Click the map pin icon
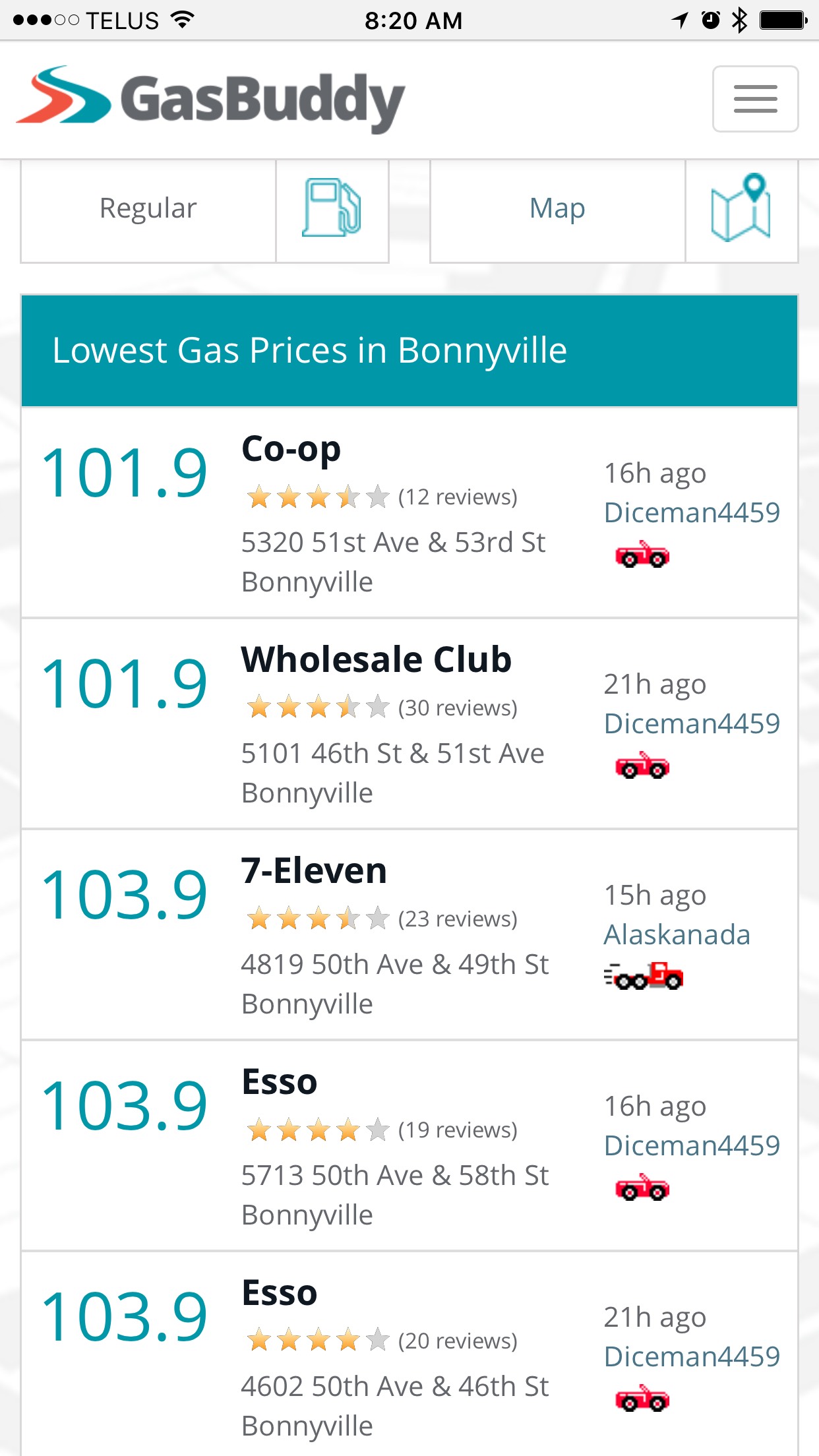This screenshot has width=819, height=1456. (x=741, y=208)
